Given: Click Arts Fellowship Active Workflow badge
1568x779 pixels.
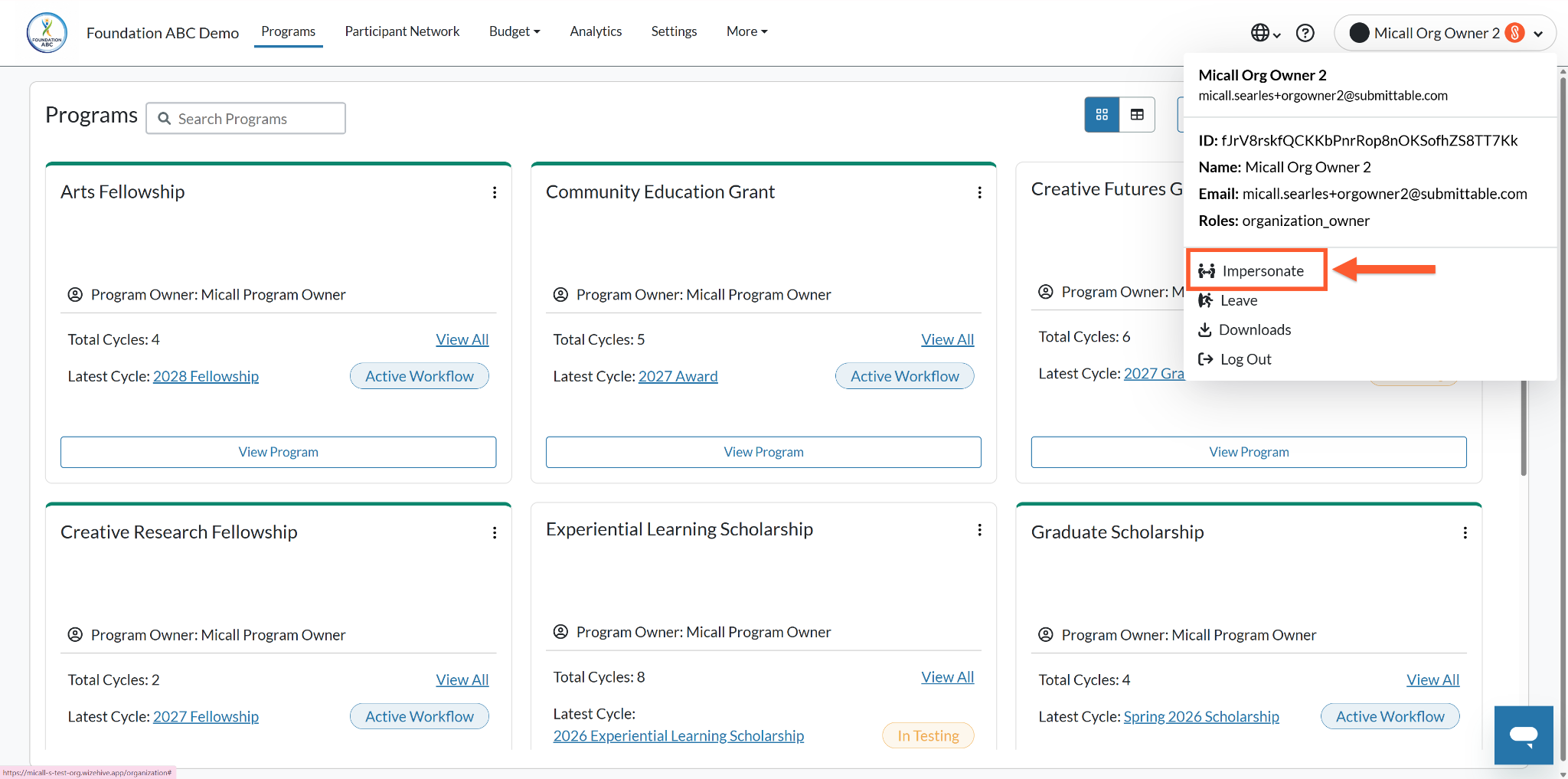Looking at the screenshot, I should pyautogui.click(x=420, y=376).
